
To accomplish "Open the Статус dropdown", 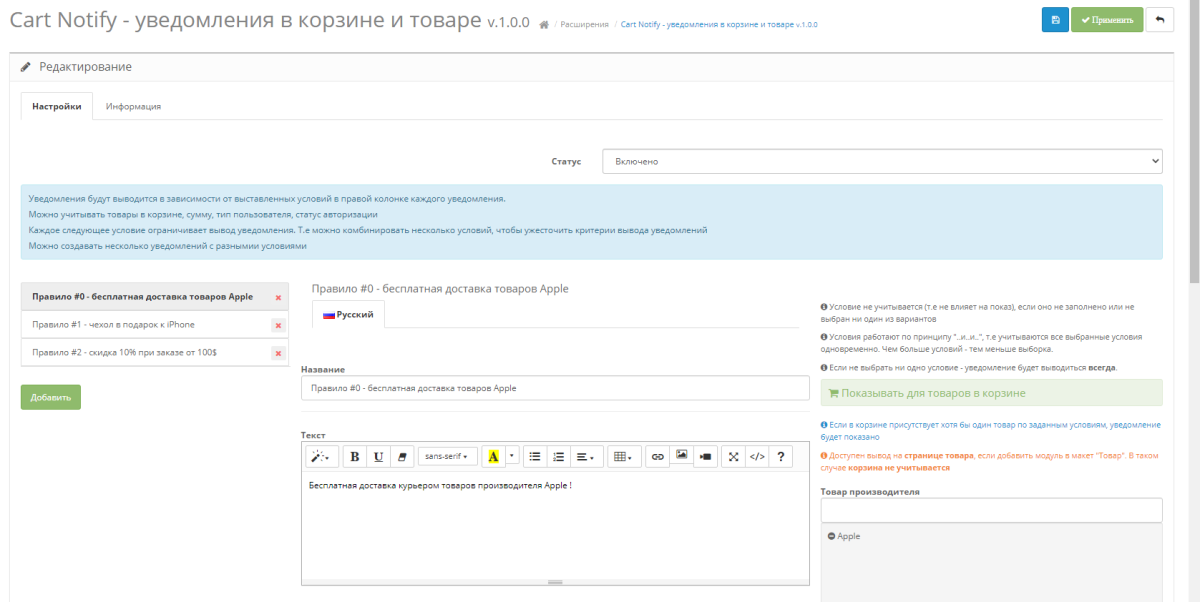I will (882, 161).
